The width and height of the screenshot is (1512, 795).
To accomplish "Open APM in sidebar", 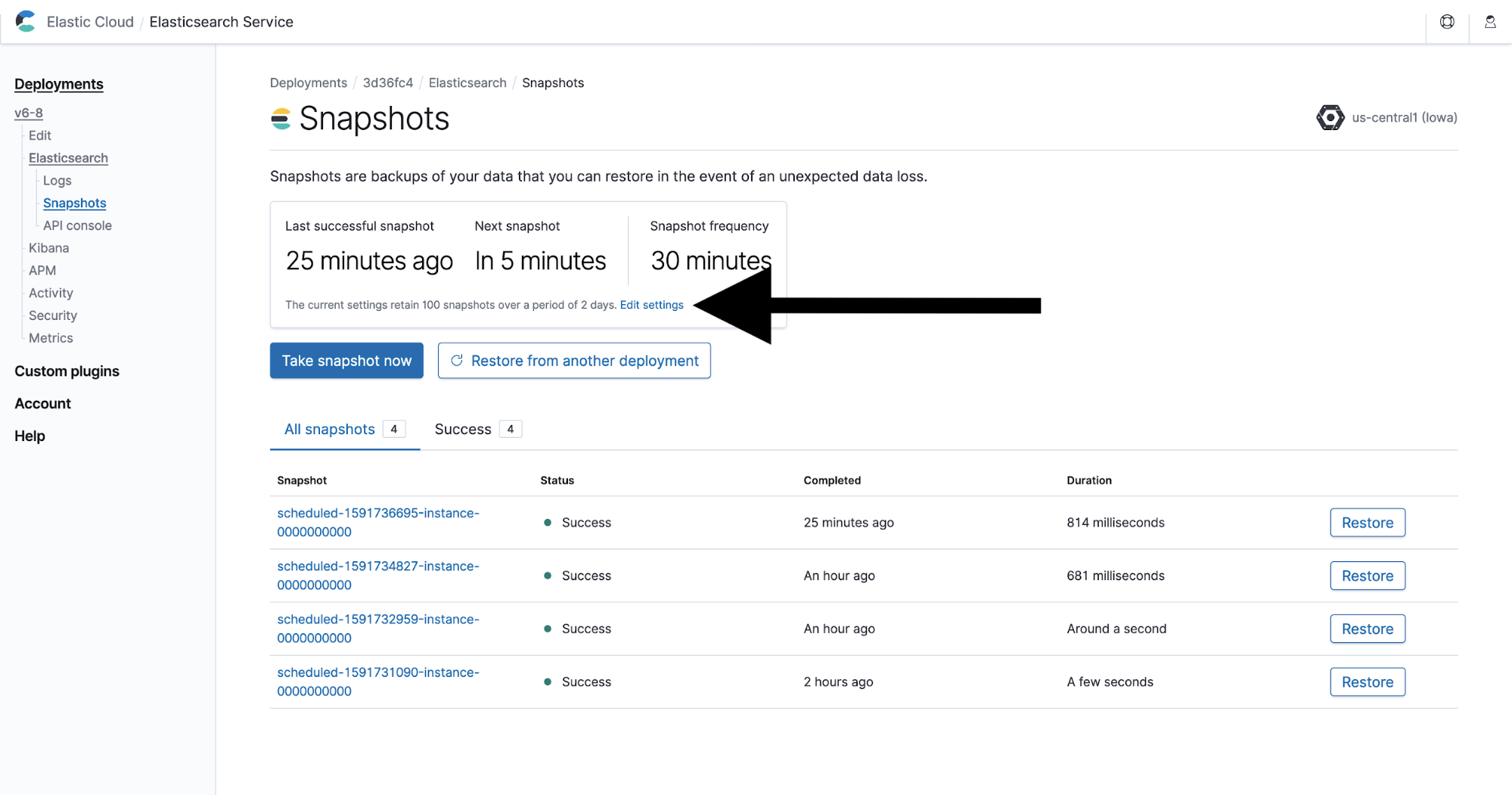I will click(42, 270).
